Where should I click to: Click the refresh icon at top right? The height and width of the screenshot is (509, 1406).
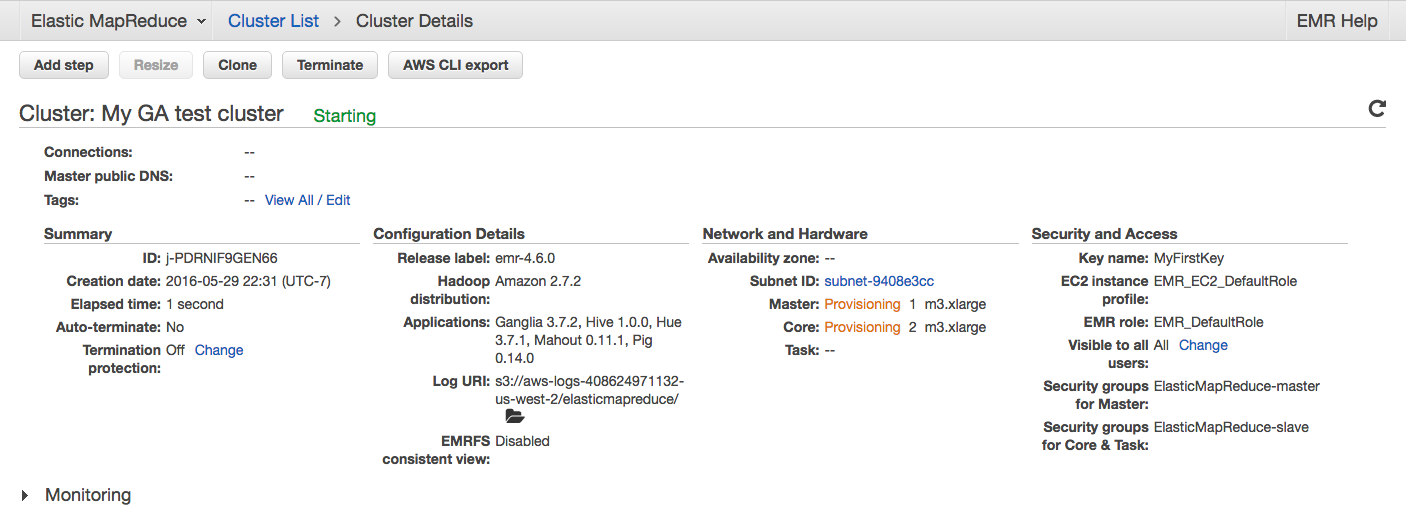click(1377, 109)
